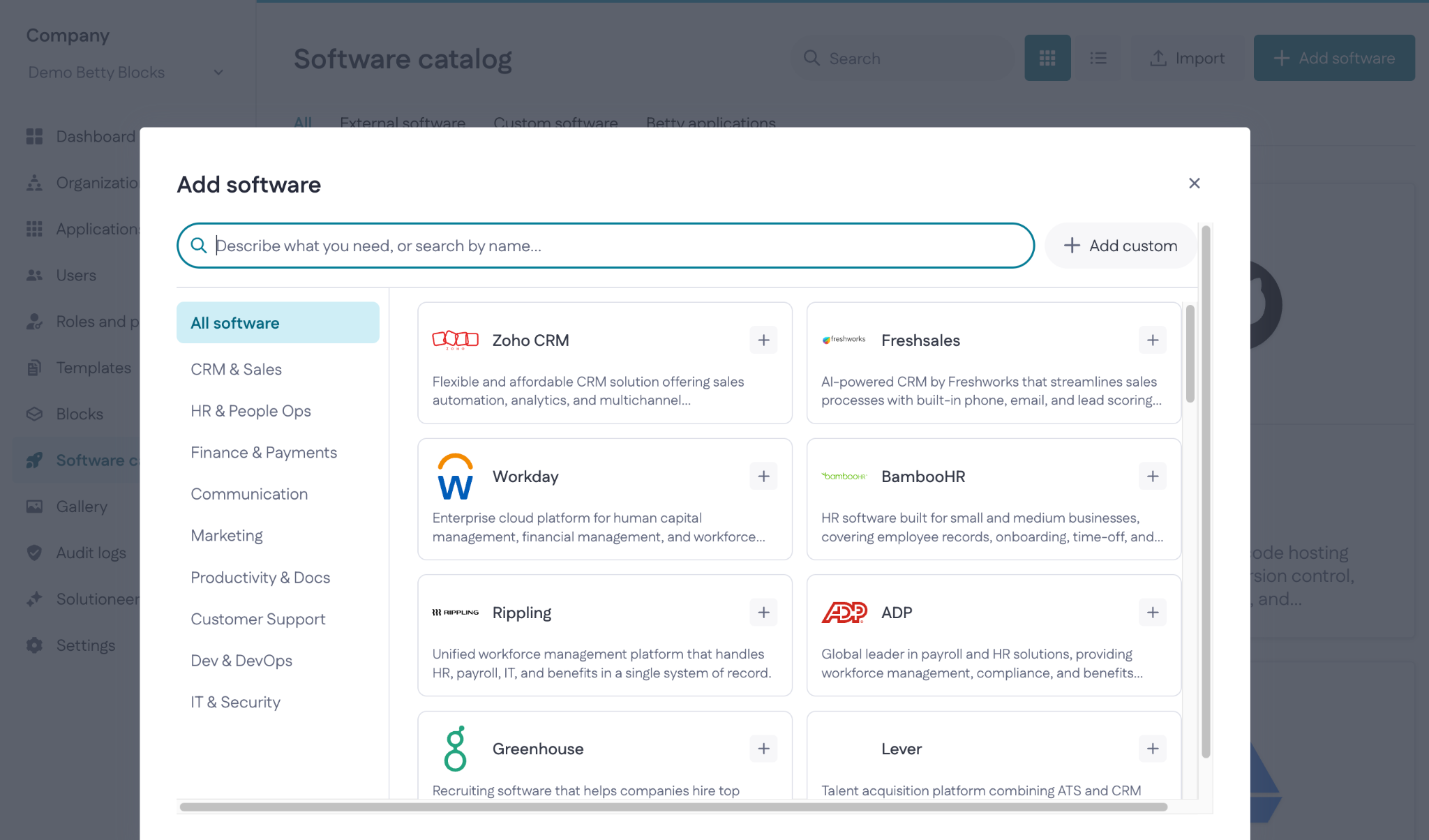Image resolution: width=1429 pixels, height=840 pixels.
Task: Click the search magnifier icon in dialog
Action: point(199,246)
